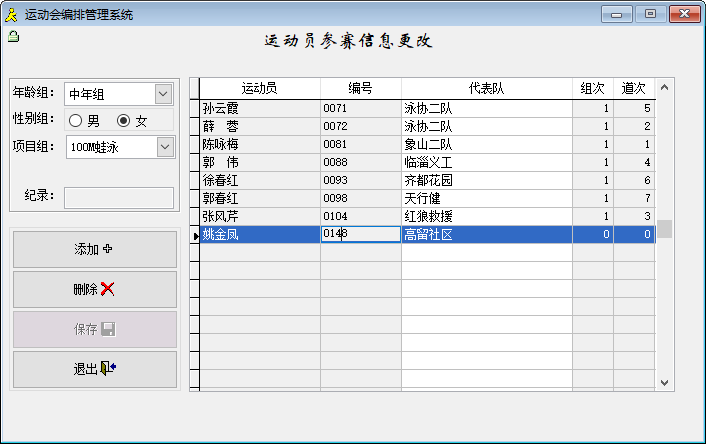The width and height of the screenshot is (706, 444).
Task: Select the 男 radio button
Action: [76, 121]
